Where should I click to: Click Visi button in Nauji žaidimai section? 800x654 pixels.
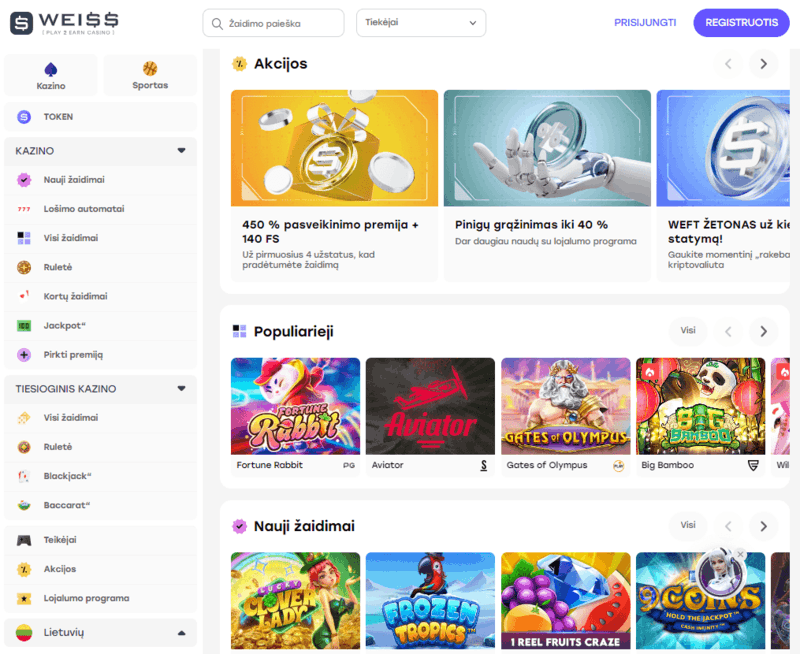tap(688, 525)
